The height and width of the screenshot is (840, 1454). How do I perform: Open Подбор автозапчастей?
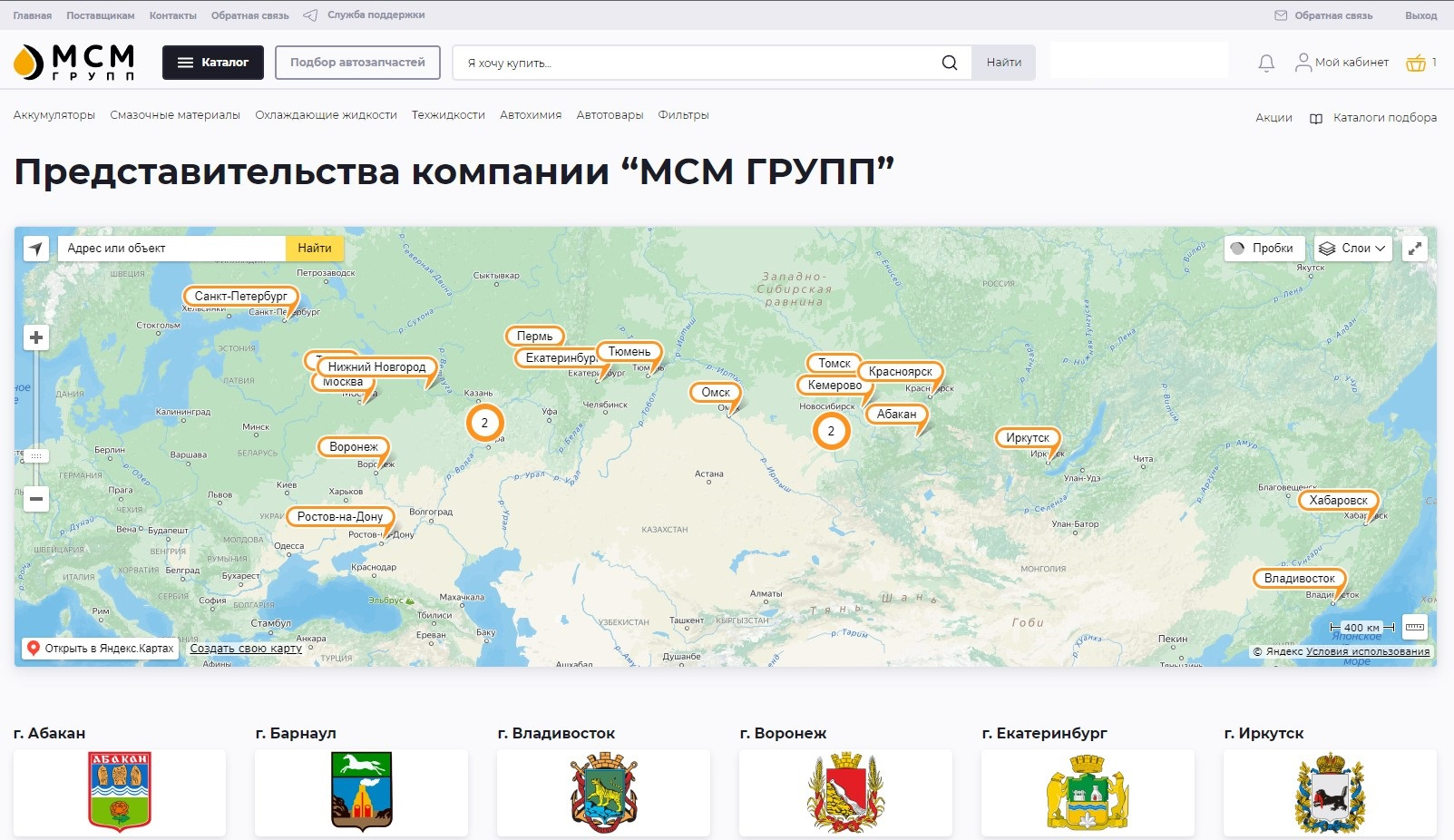(x=357, y=63)
